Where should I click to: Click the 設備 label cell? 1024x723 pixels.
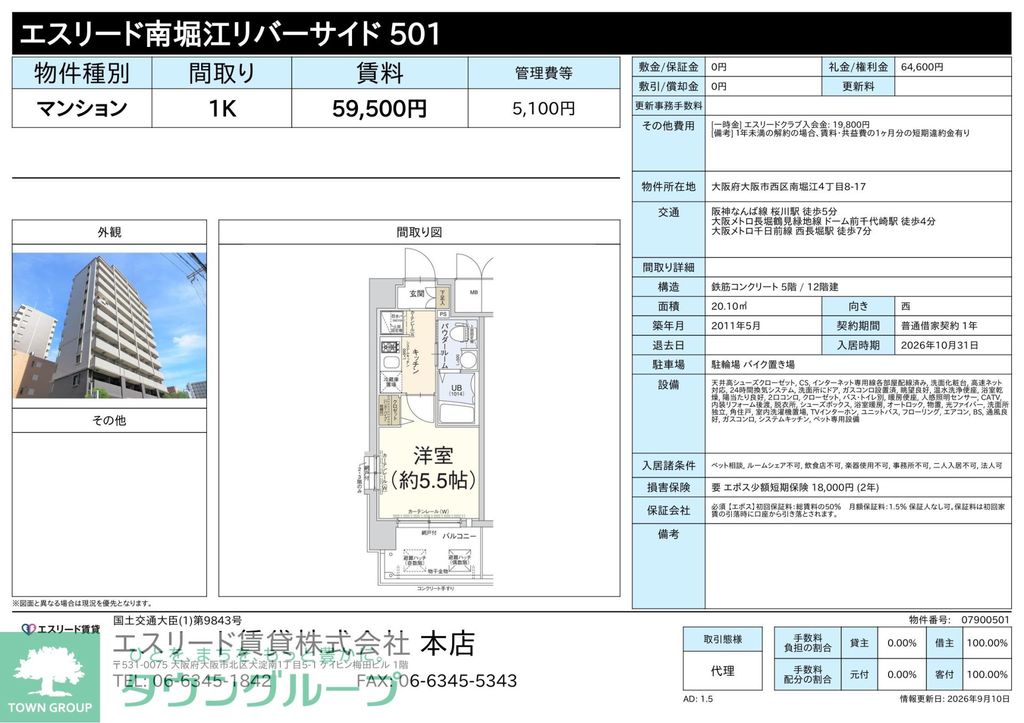pos(669,414)
